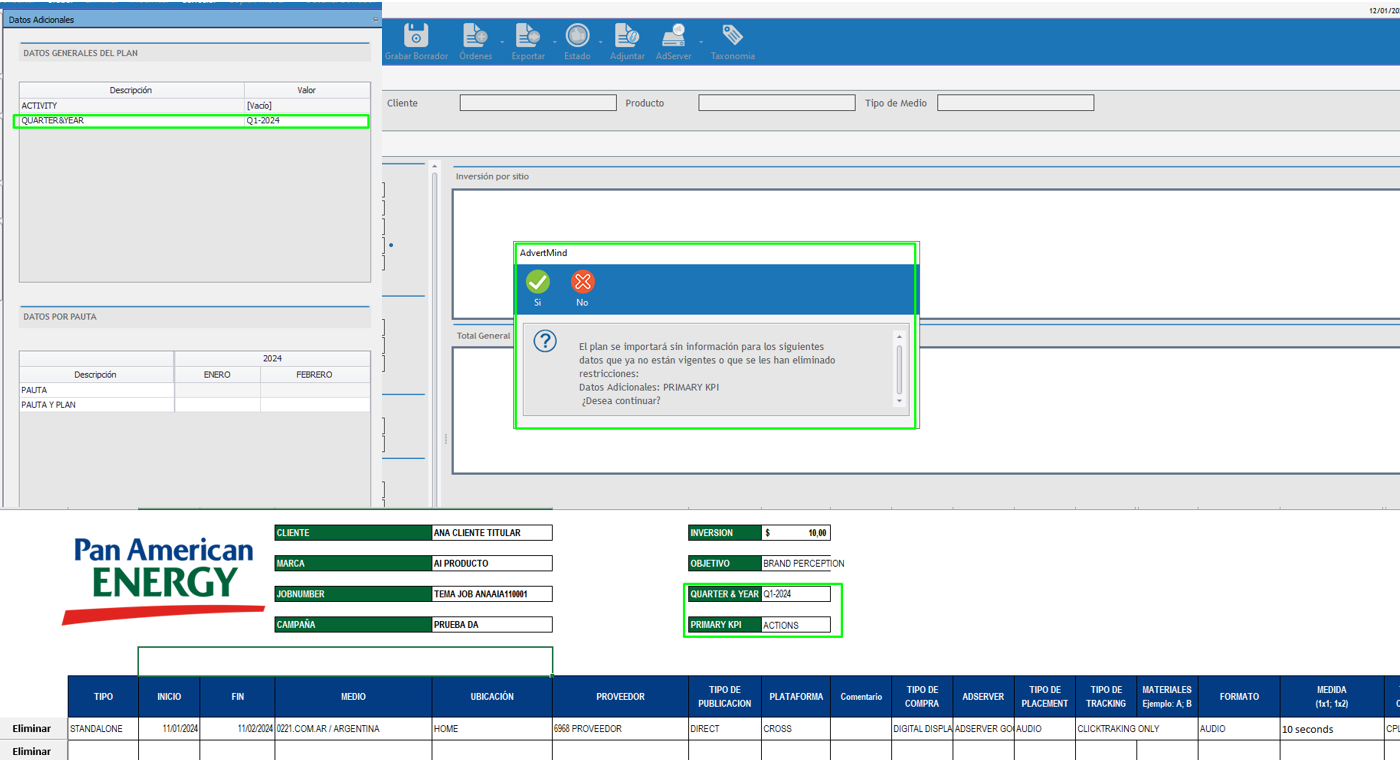This screenshot has height=760, width=1400.
Task: Click the Valor column header
Action: click(307, 90)
